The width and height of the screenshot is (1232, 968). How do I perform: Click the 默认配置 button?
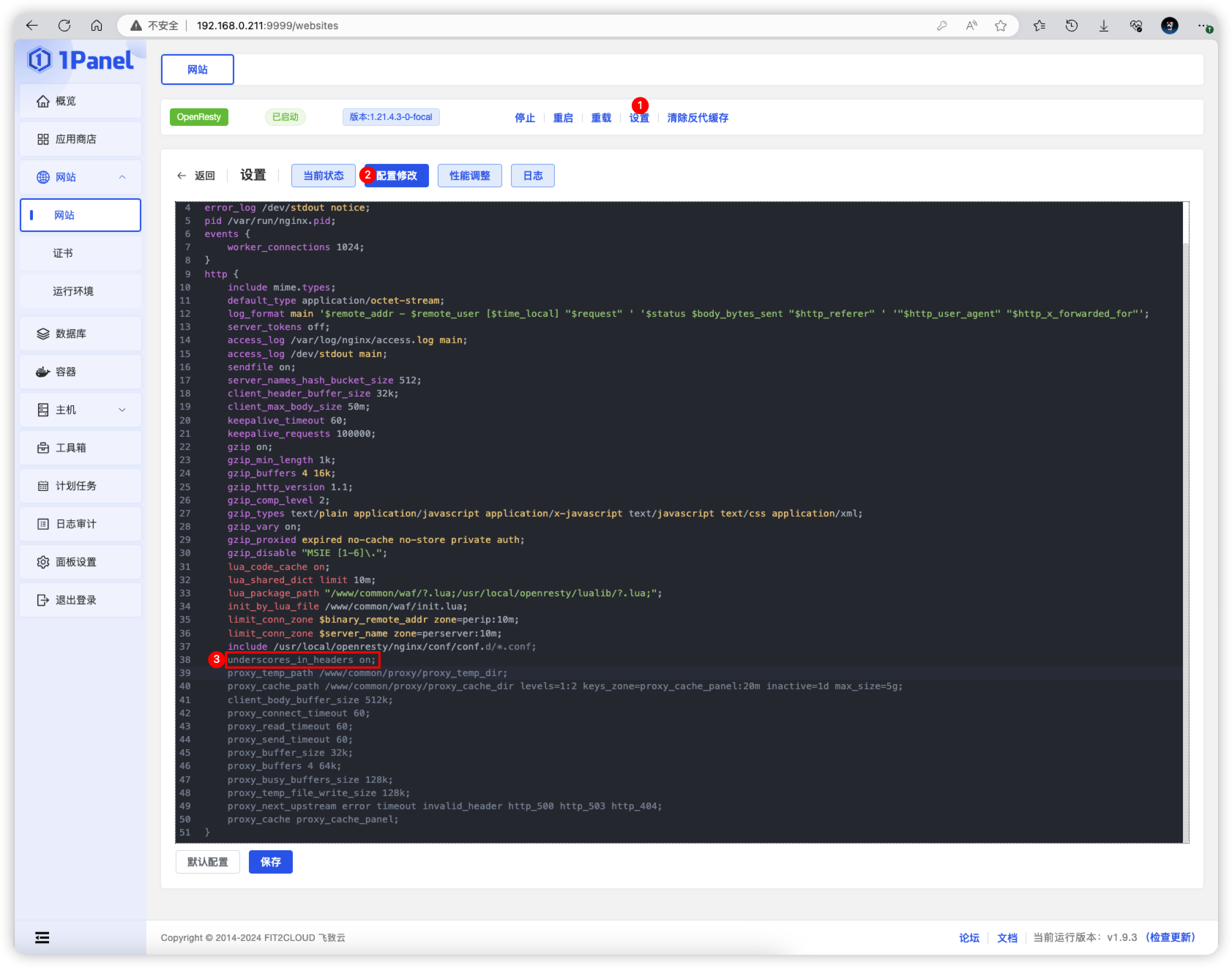click(207, 862)
